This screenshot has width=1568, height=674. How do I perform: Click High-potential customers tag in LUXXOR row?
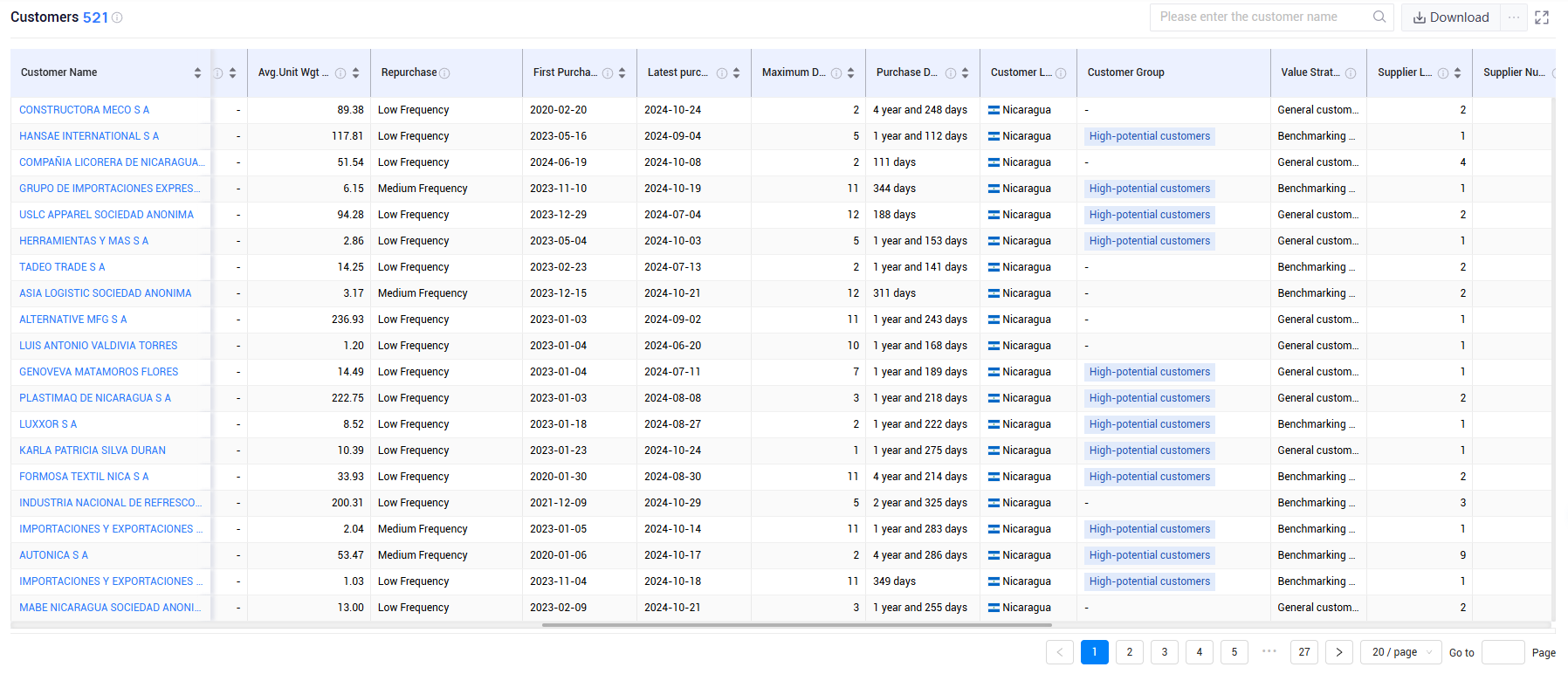click(1150, 424)
